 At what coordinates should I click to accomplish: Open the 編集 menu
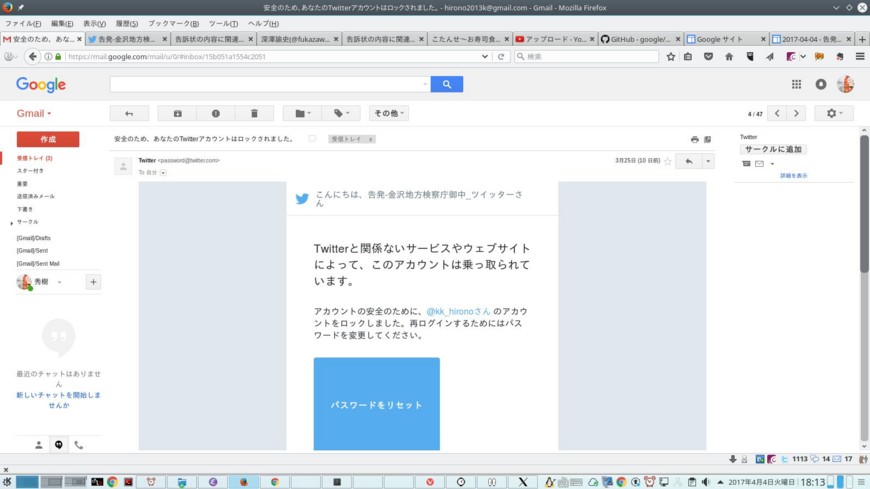pyautogui.click(x=62, y=23)
